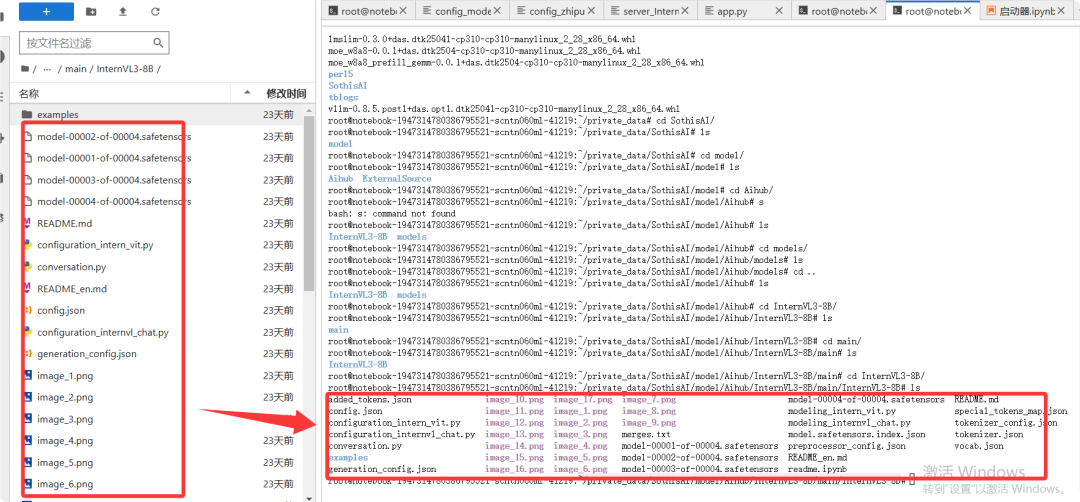Select image_4.png in file list
The image size is (1080, 502).
[x=65, y=441]
